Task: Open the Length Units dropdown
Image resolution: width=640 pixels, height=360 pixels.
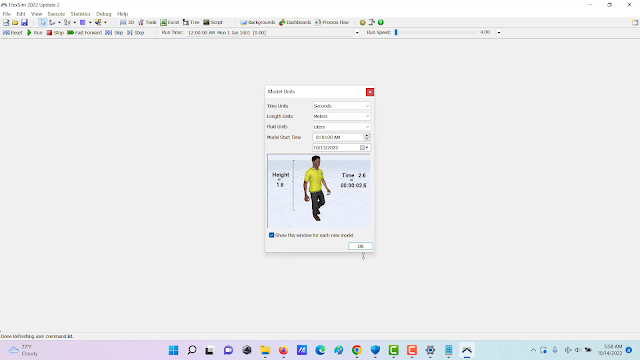Action: [x=341, y=116]
